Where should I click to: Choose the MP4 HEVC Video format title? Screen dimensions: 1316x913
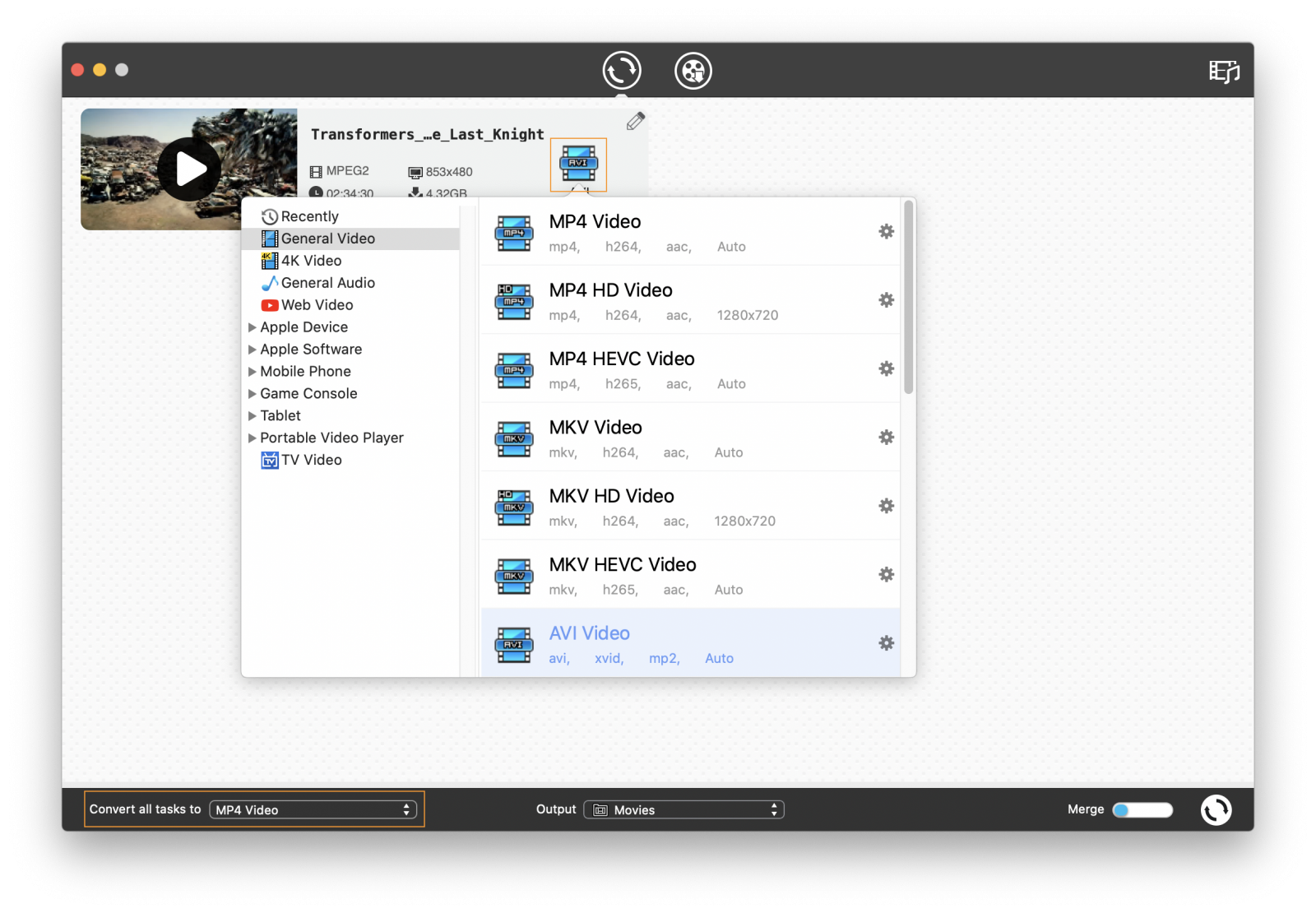[x=622, y=359]
